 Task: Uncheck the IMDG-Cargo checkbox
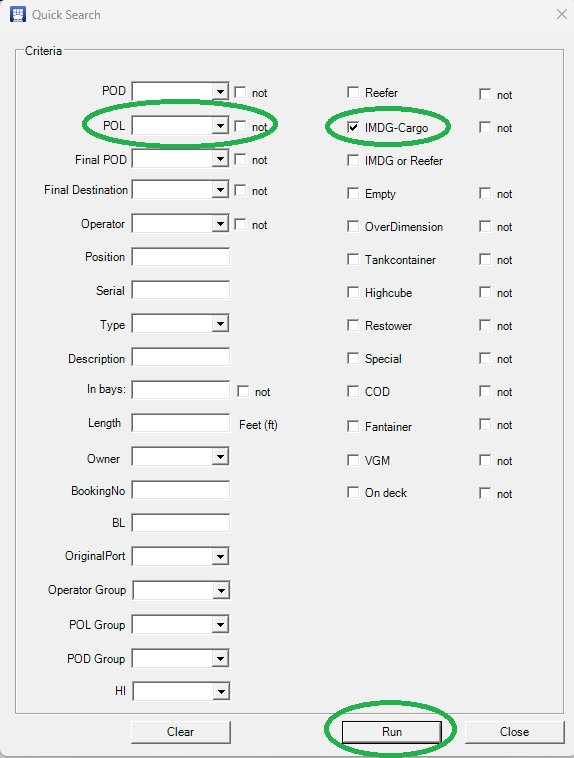click(353, 128)
